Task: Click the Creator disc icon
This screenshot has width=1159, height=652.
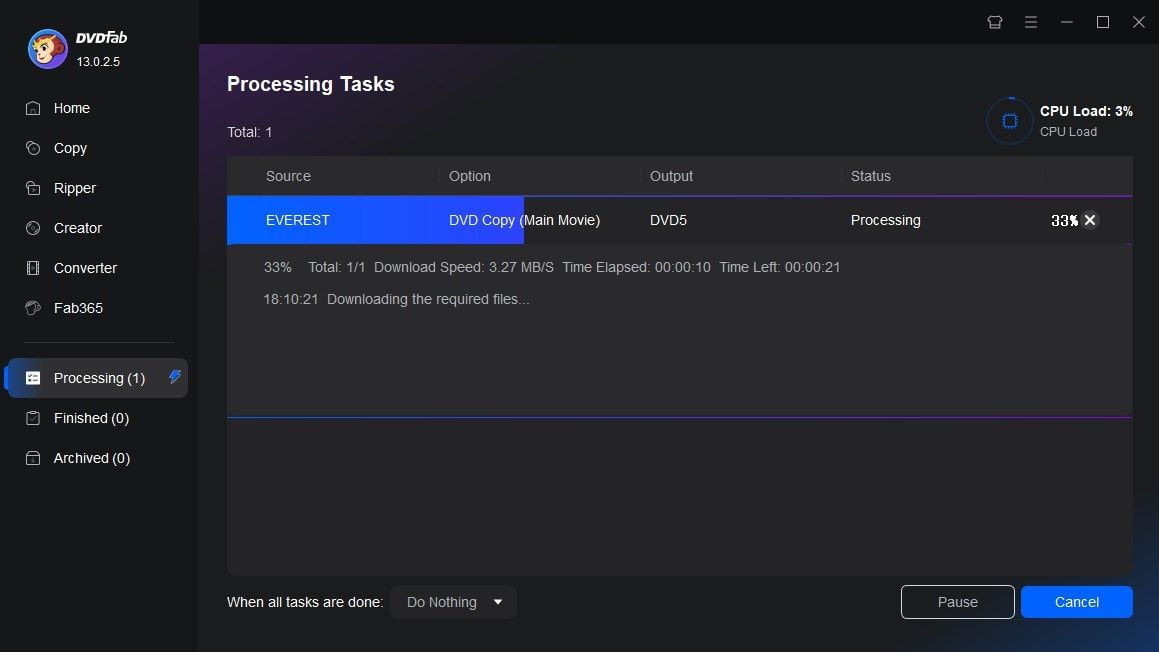Action: point(33,228)
